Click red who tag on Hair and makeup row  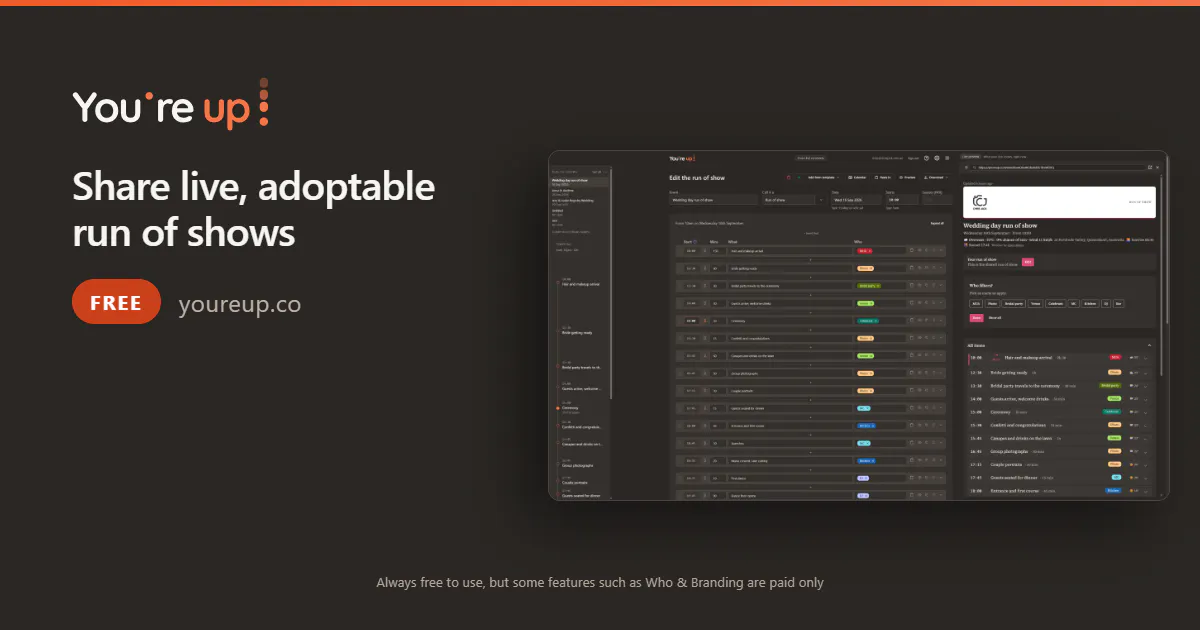(865, 251)
